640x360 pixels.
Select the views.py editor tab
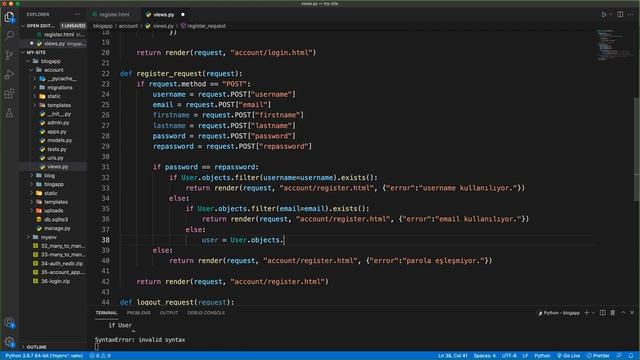point(164,14)
